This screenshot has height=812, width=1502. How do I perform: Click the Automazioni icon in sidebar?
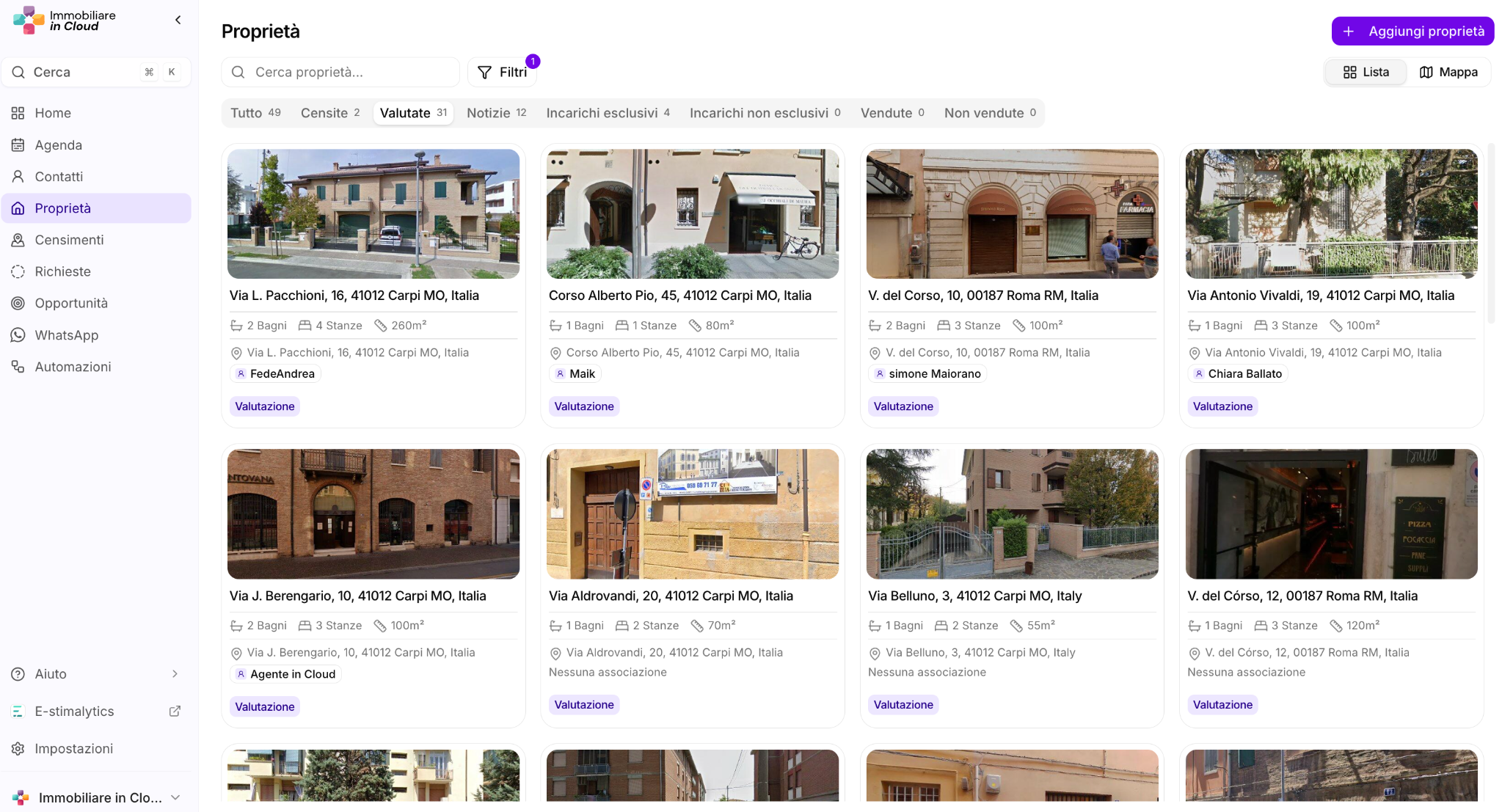tap(18, 367)
